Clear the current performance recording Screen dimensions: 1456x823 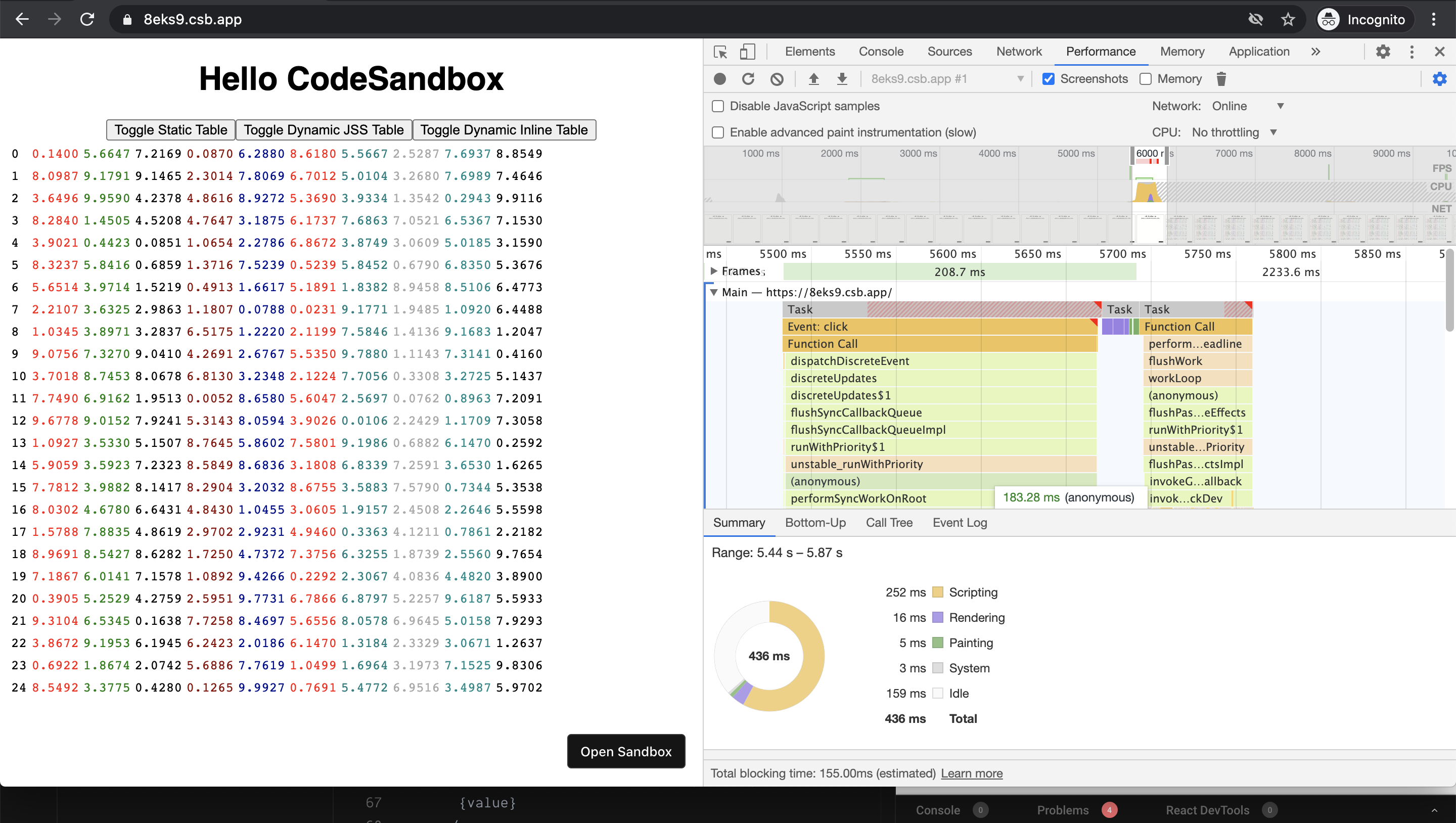(777, 78)
